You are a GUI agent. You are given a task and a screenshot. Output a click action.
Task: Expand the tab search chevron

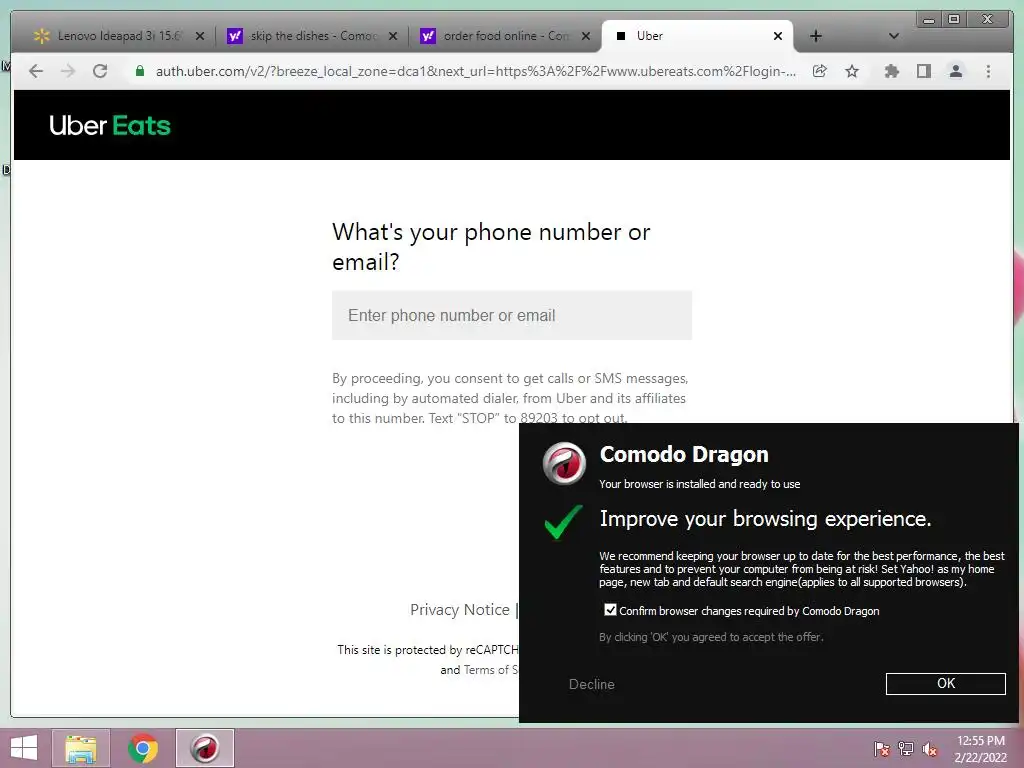(x=894, y=36)
